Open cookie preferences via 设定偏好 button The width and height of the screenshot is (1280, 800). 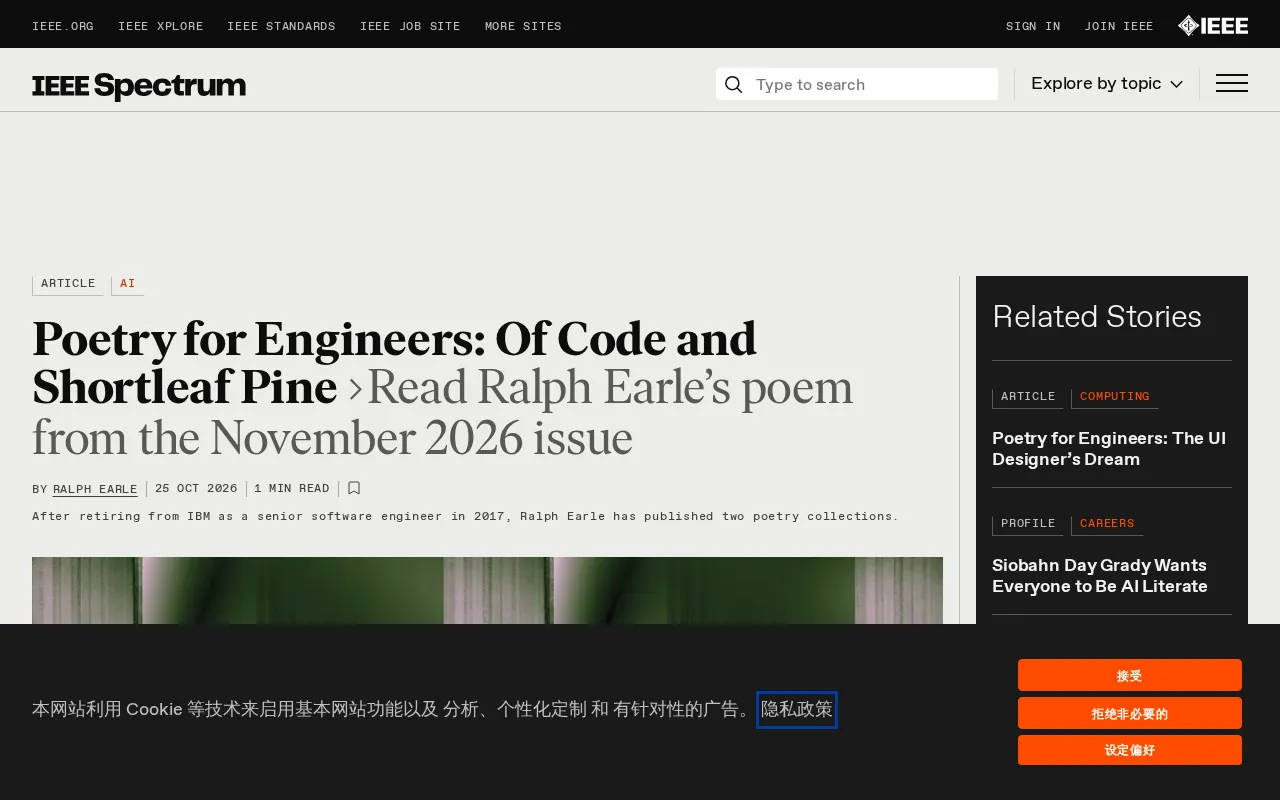coord(1130,750)
